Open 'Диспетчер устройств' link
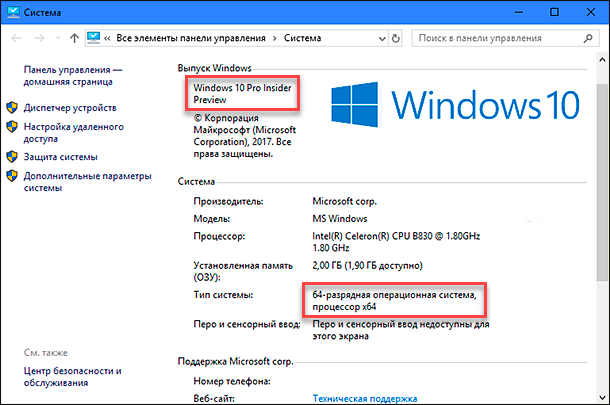Viewport: 610px width, 405px height. 70,108
